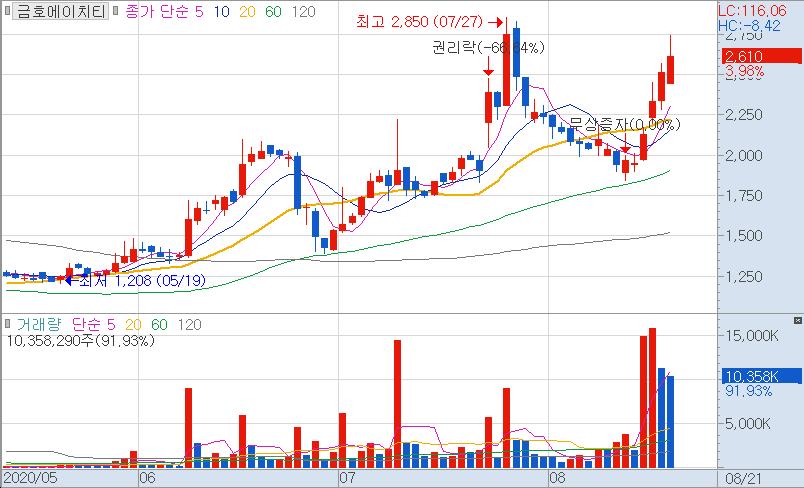Viewport: 804px width, 488px height.
Task: Click the 1,250 price axis label
Action: coord(744,276)
